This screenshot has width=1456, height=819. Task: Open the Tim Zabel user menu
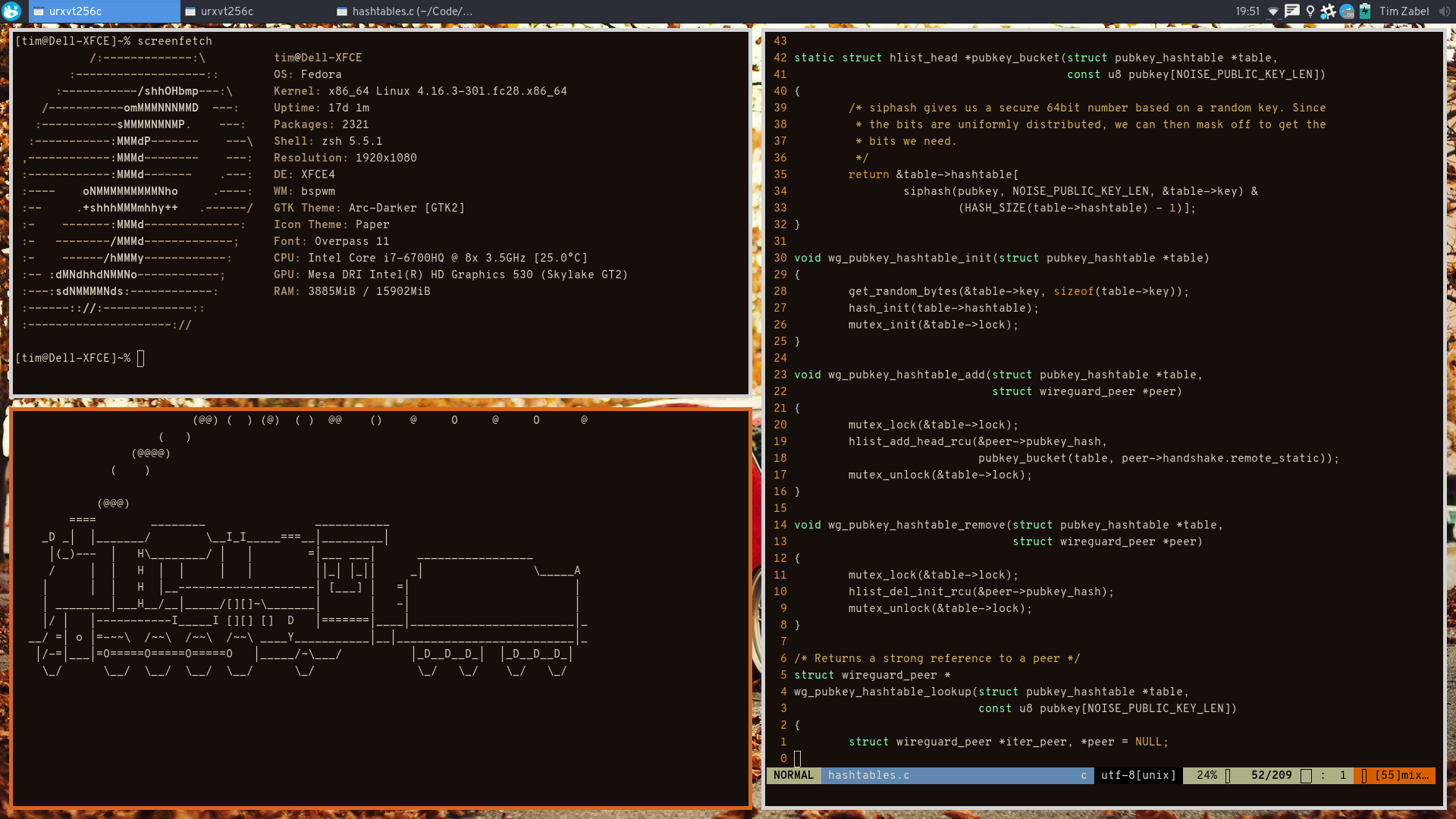(x=1404, y=11)
